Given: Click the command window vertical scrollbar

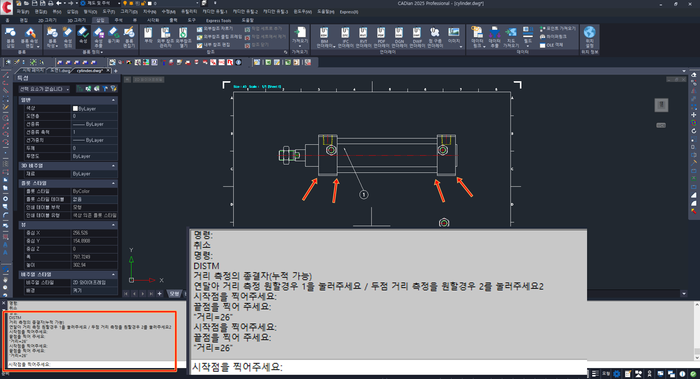Looking at the screenshot, I should (696, 330).
